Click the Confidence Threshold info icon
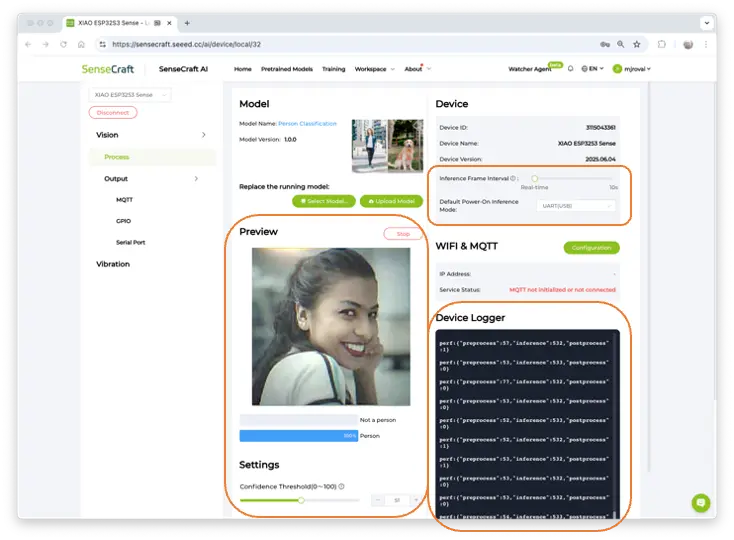The image size is (734, 540). [342, 487]
